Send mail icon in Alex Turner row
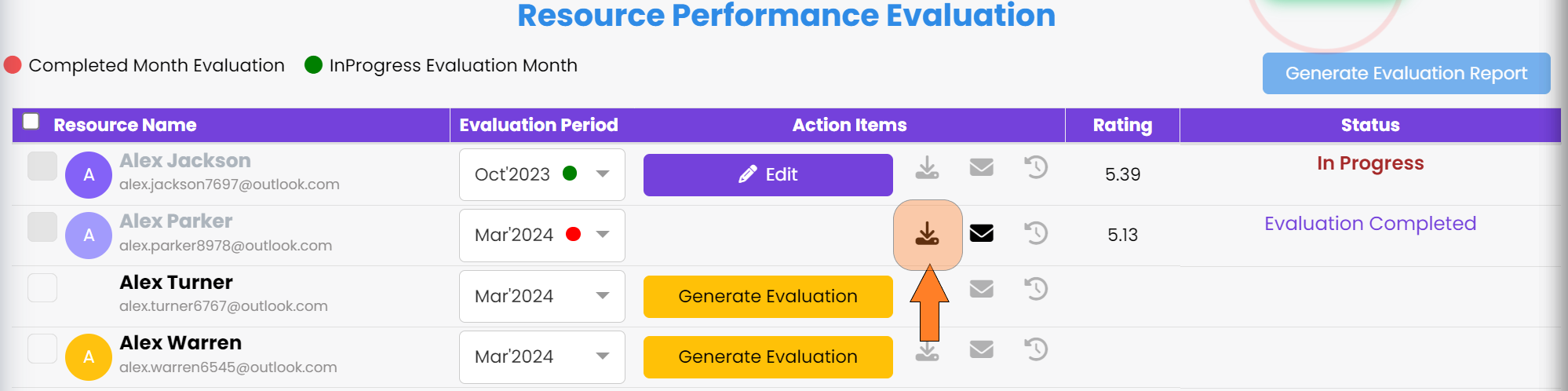 point(982,289)
